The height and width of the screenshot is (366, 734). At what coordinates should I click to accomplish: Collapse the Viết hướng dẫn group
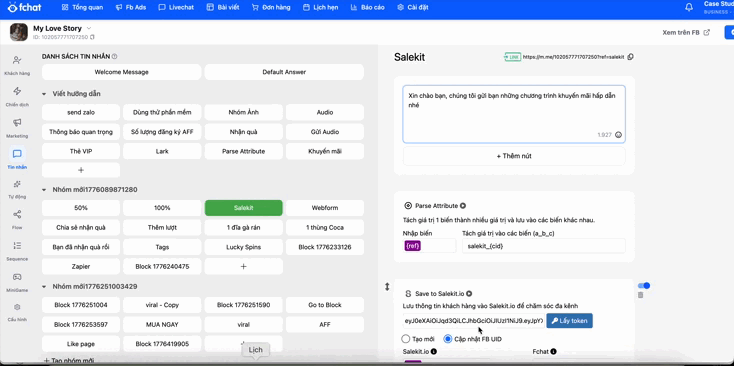coord(44,94)
